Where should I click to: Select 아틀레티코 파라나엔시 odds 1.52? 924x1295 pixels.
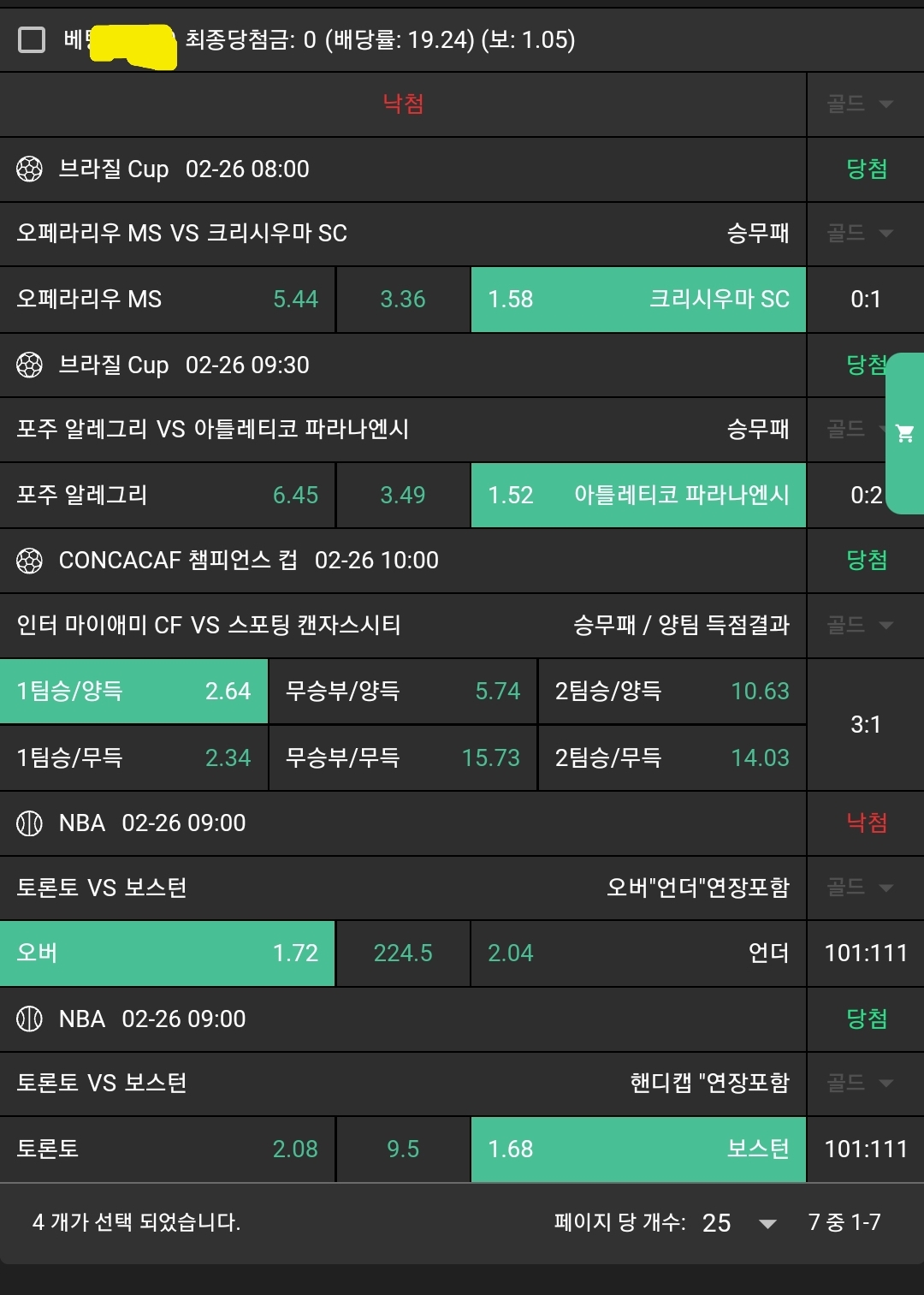[637, 496]
